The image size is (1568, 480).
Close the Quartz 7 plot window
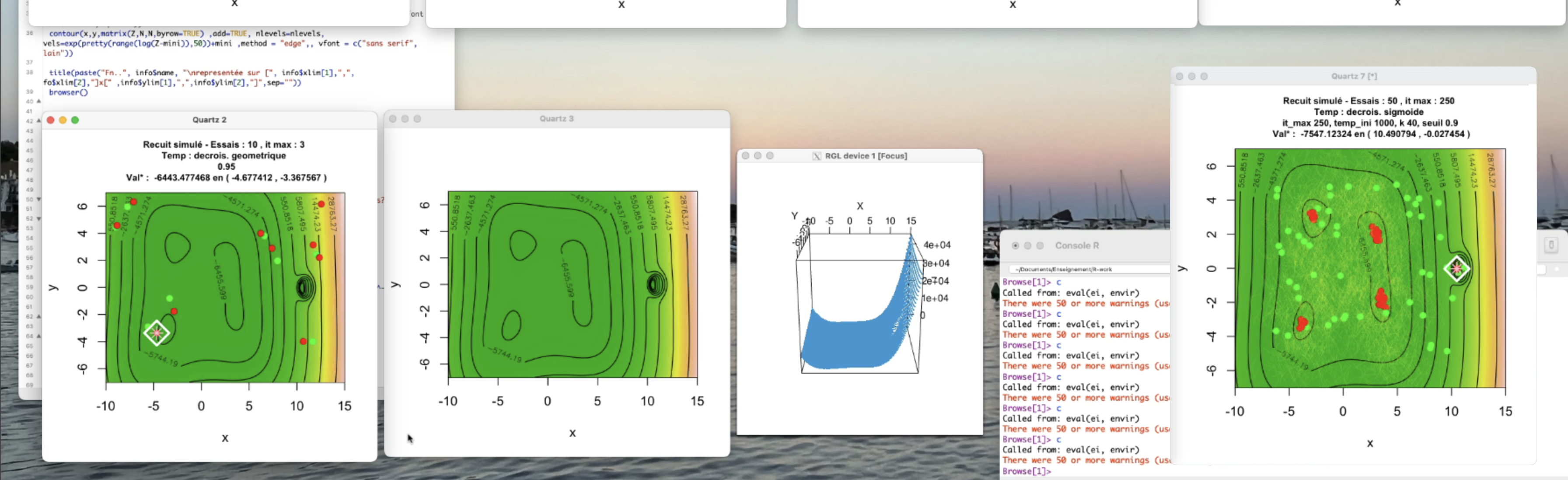(1179, 76)
